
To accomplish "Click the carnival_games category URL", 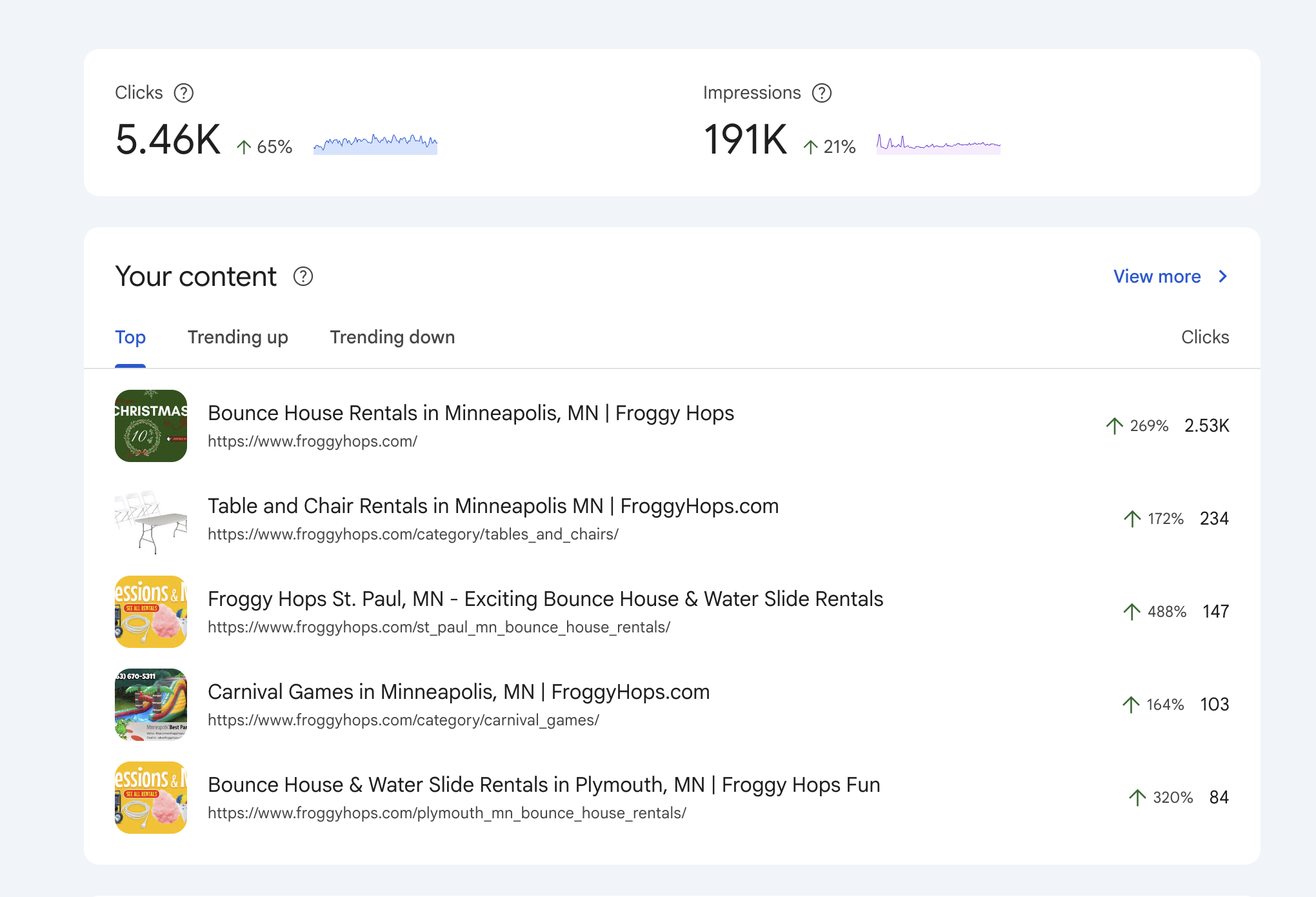I will coord(404,720).
